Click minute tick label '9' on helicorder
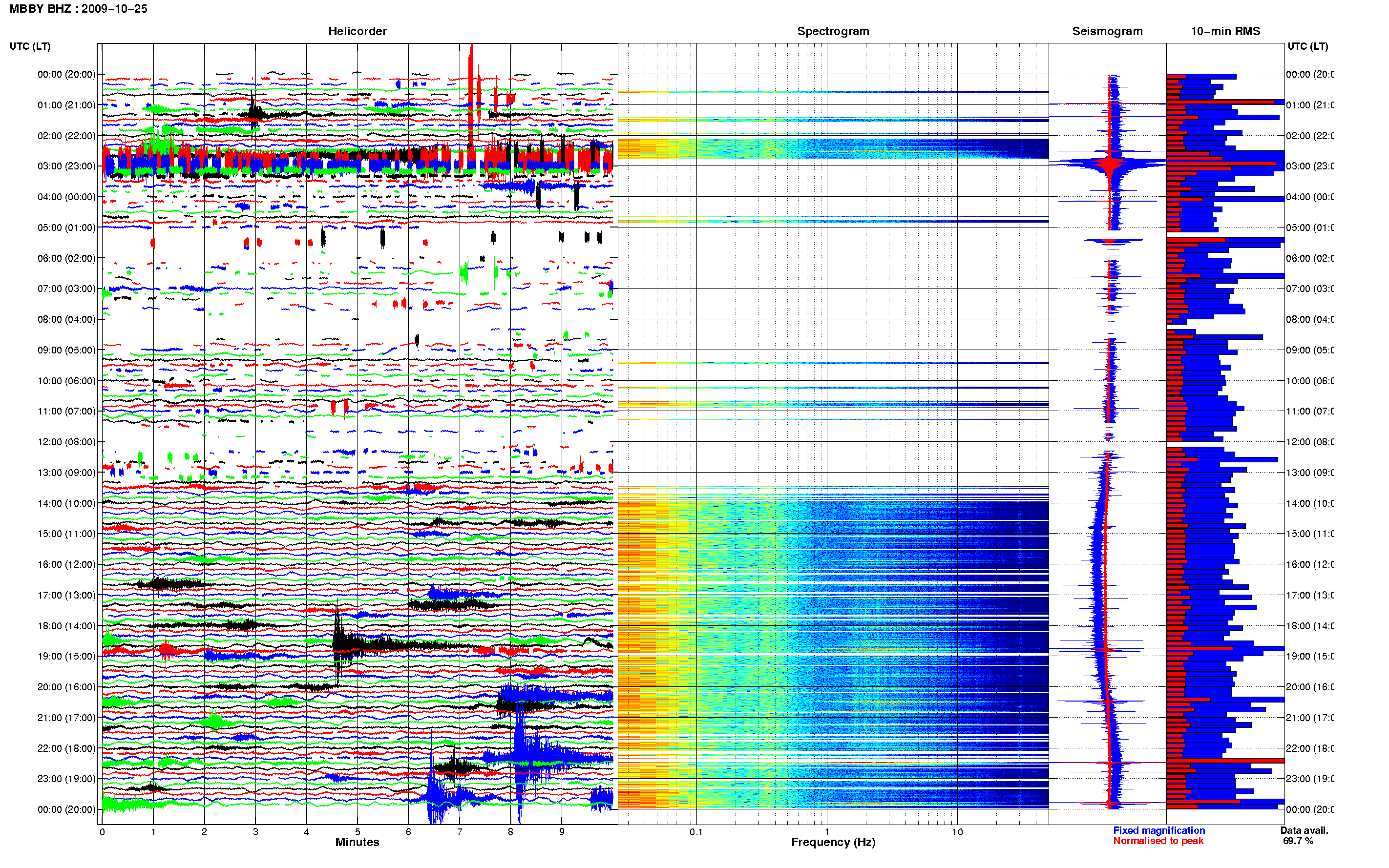This screenshot has width=1389, height=868. tap(562, 832)
